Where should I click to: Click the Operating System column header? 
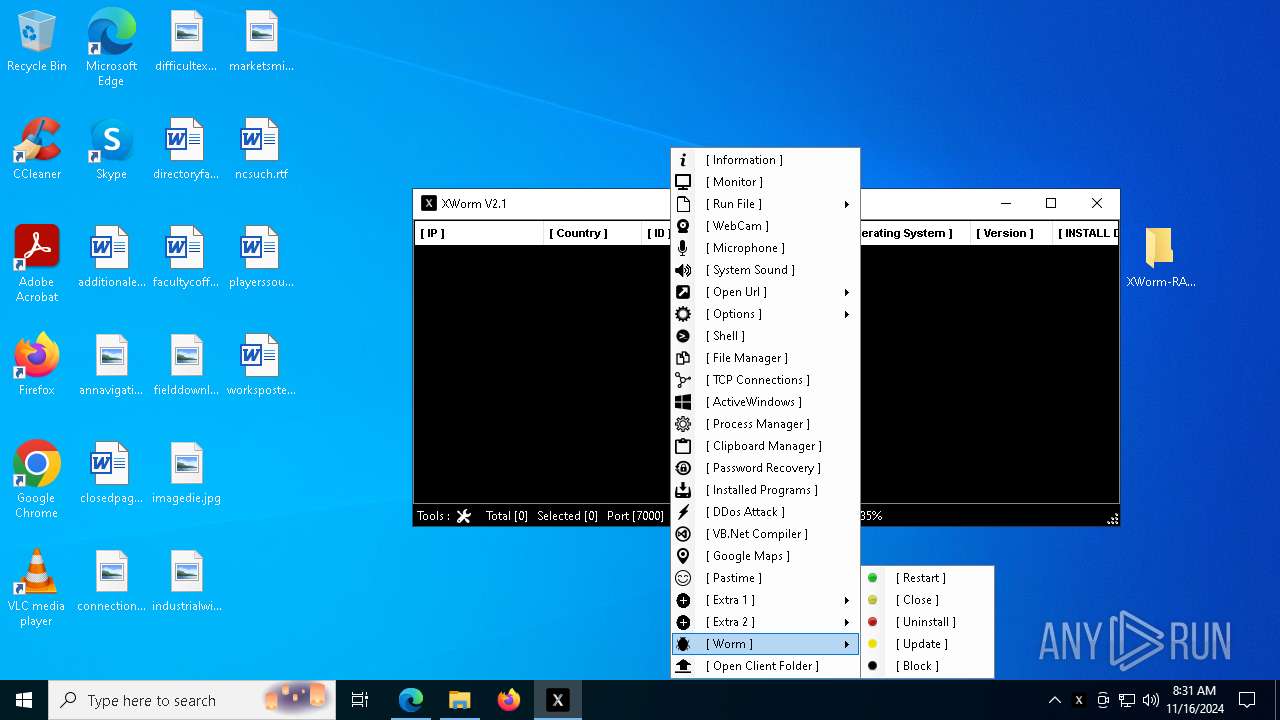(x=914, y=233)
